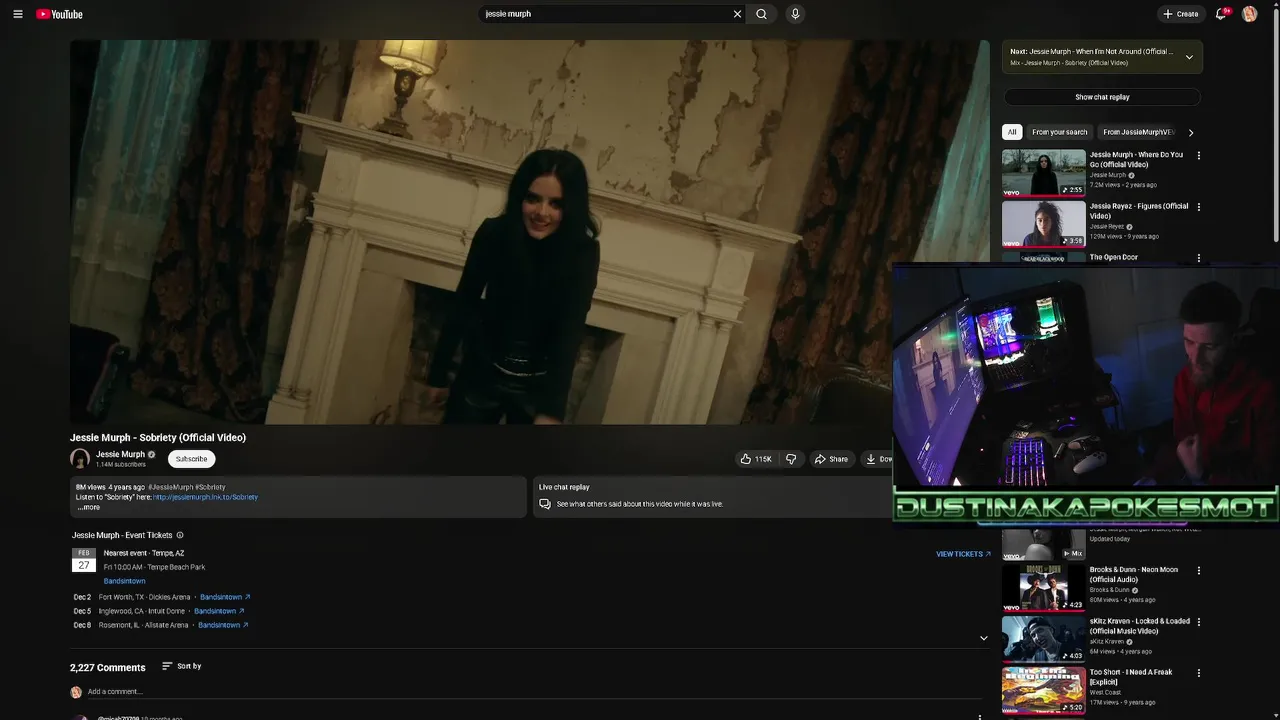Click the Sobriety video player
Image resolution: width=1280 pixels, height=720 pixels.
point(530,232)
